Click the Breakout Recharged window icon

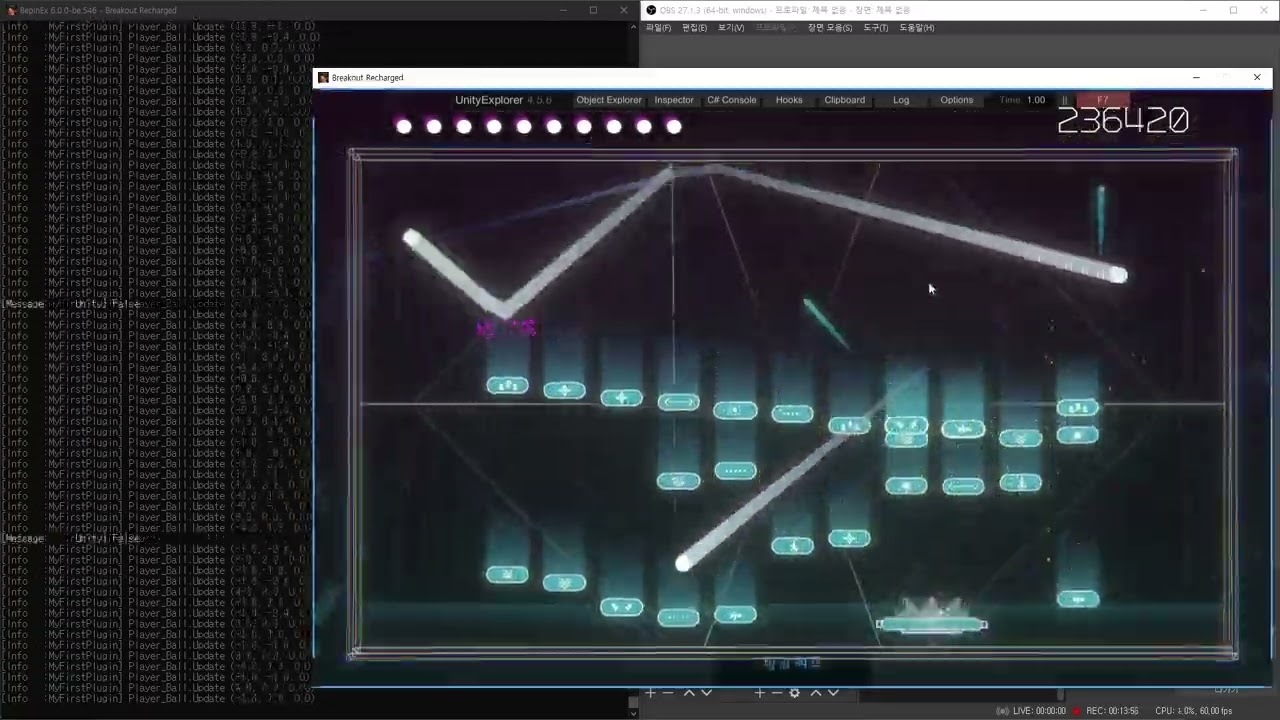tap(323, 78)
